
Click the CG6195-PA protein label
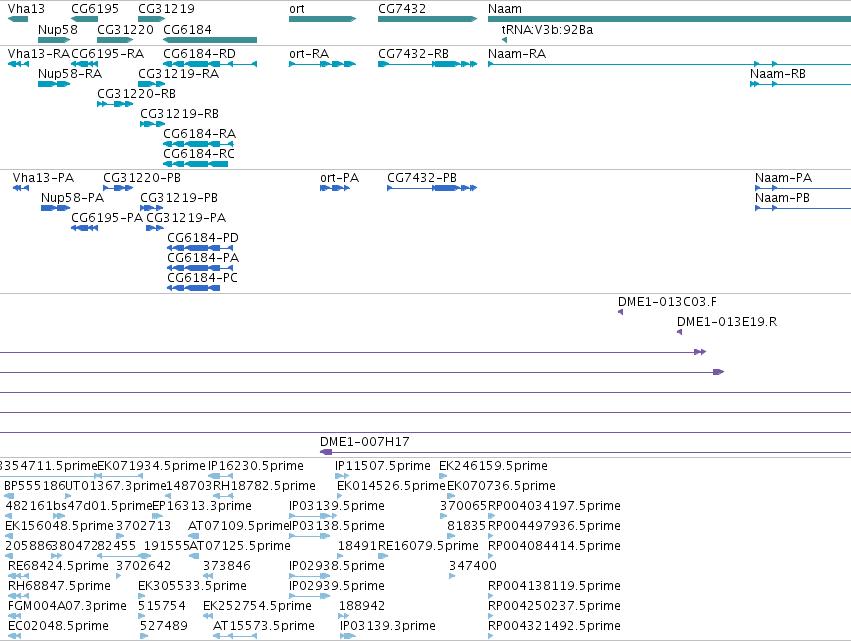tap(107, 218)
